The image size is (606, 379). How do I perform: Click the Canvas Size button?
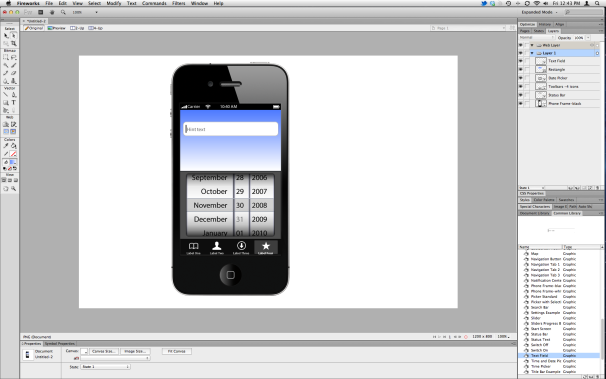(x=104, y=352)
